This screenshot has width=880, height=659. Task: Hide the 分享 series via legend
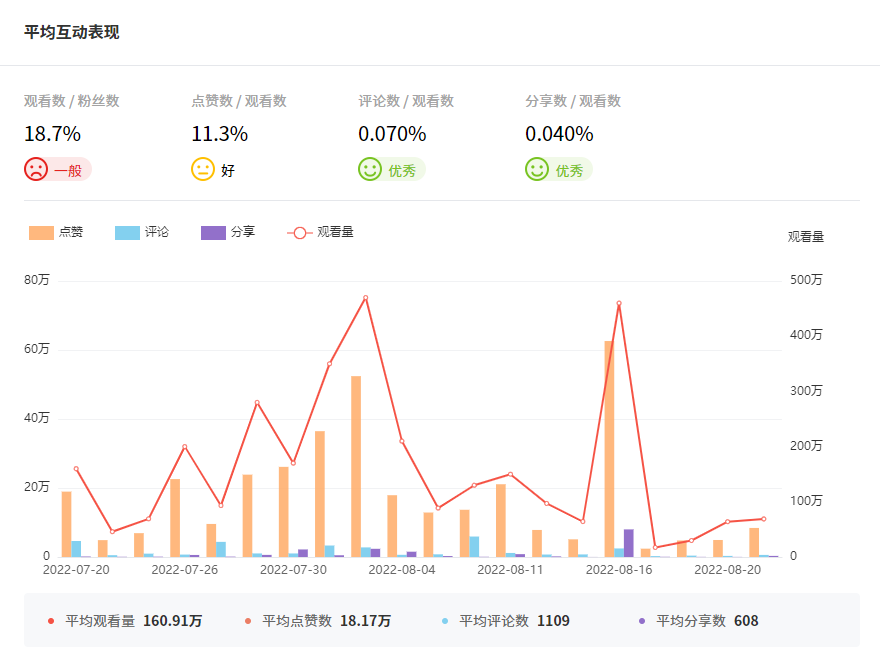242,232
